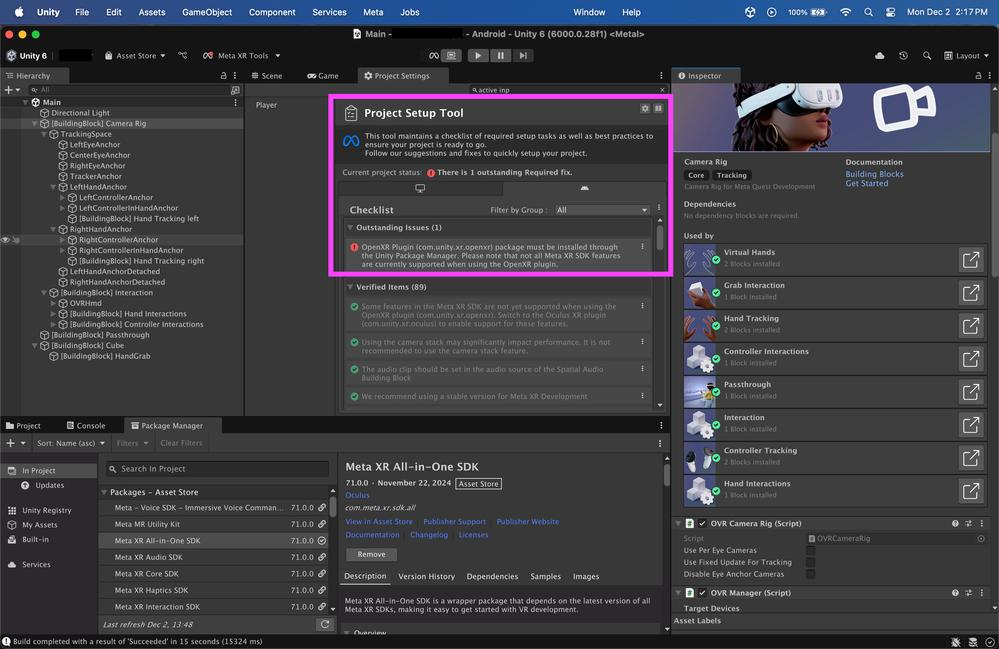The width and height of the screenshot is (999, 649).
Task: Pause playback in the toolbar
Action: tap(500, 55)
